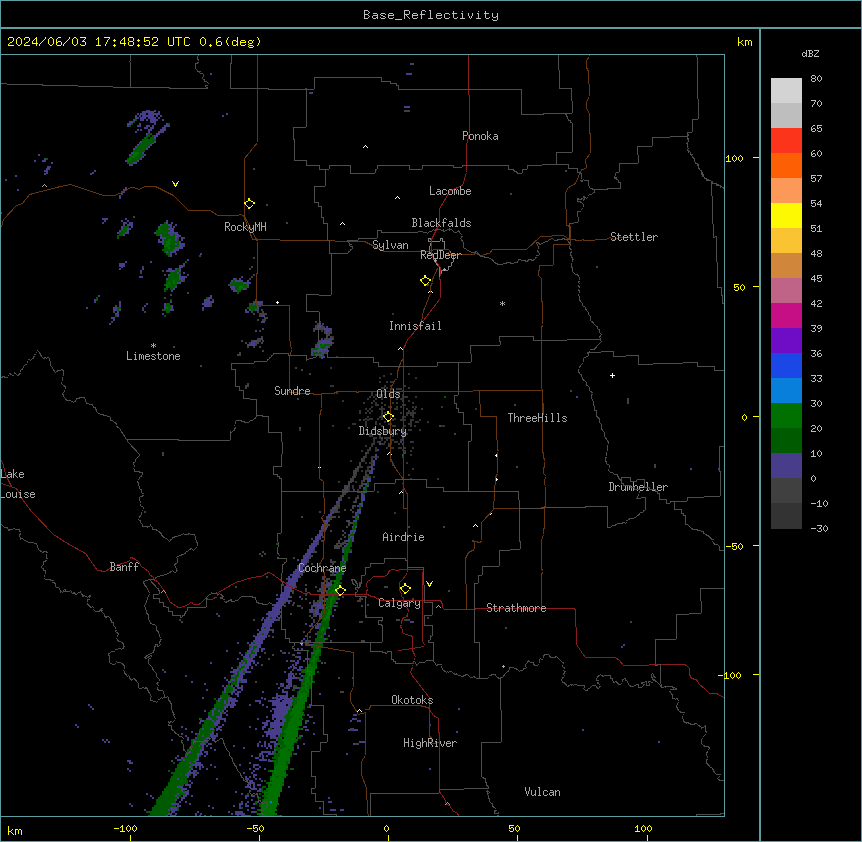
Task: Click the yellow diamond marker below RedDeer
Action: pyautogui.click(x=426, y=281)
